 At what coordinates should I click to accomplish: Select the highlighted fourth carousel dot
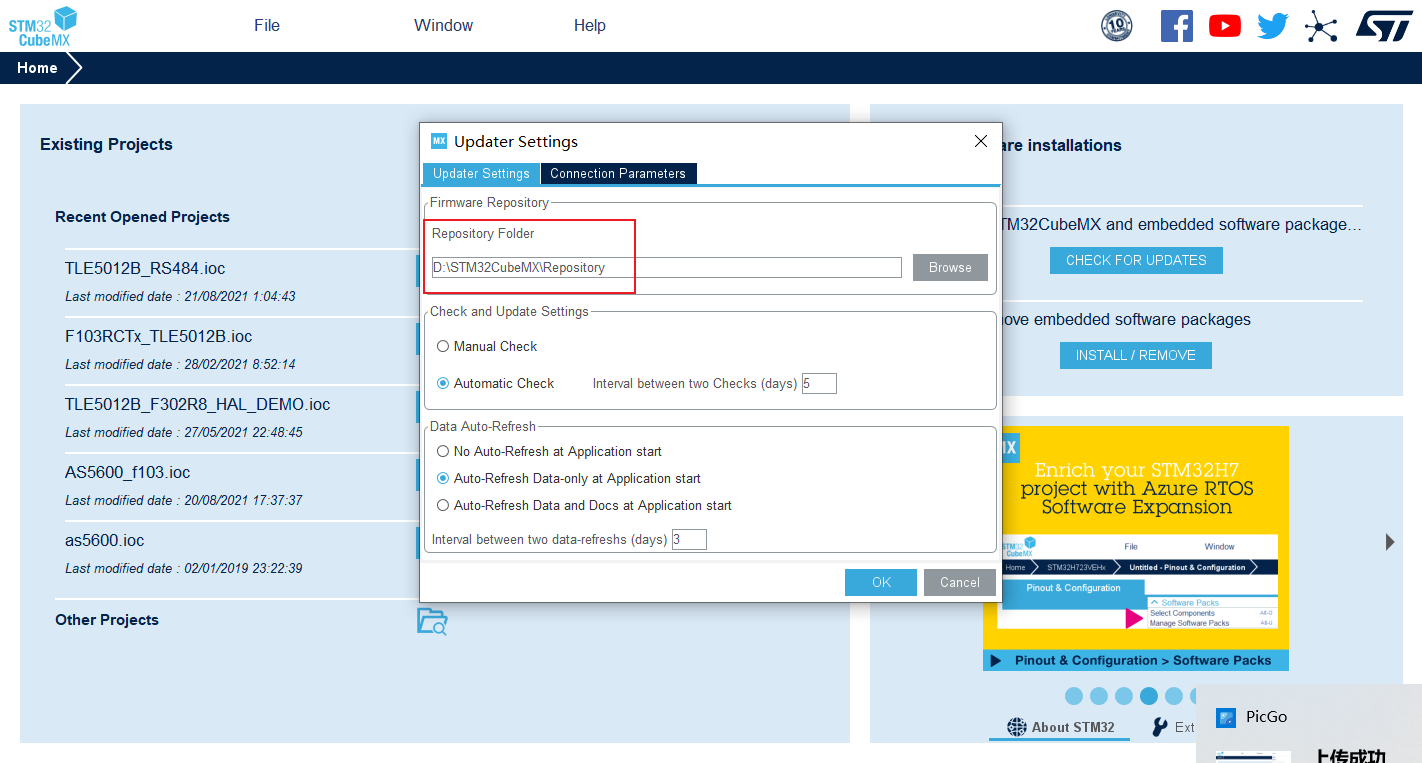1149,696
